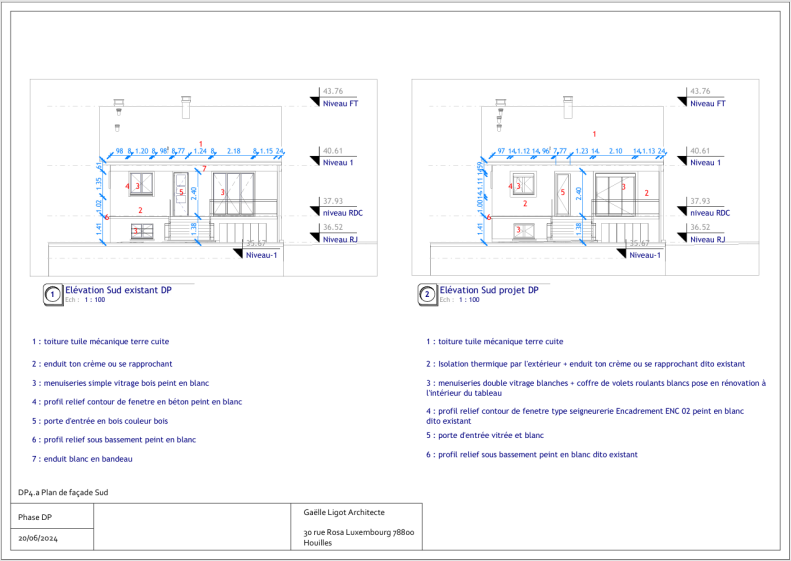The image size is (791, 561).
Task: Click the 43.76 elevation value in existant drawing
Action: [x=334, y=92]
